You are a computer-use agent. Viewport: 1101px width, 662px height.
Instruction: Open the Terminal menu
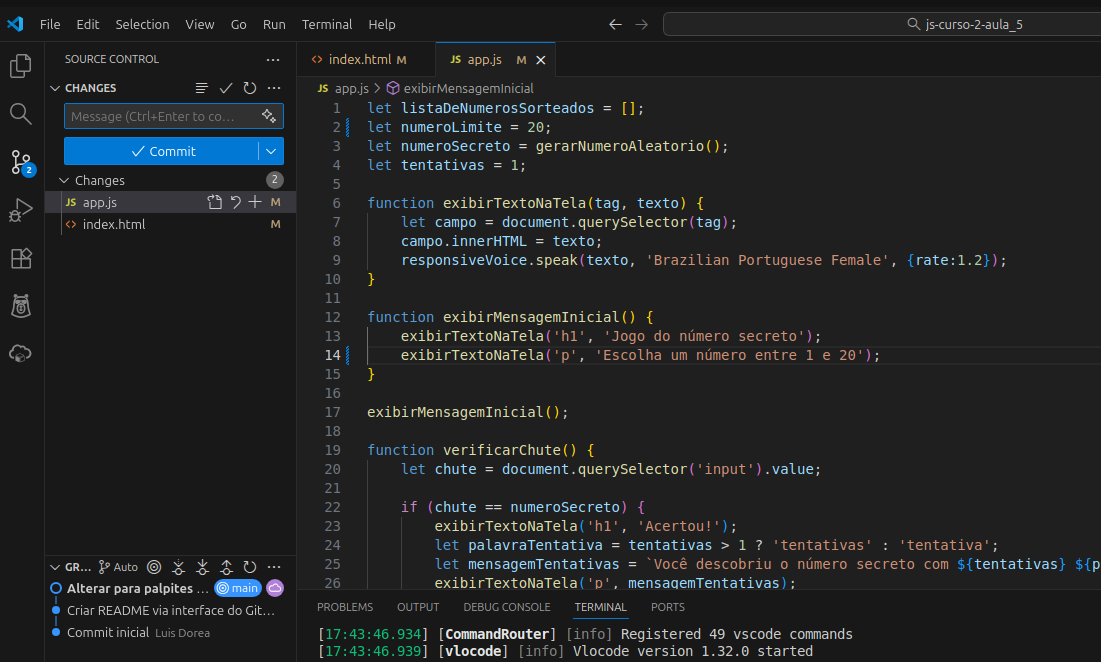(x=327, y=24)
